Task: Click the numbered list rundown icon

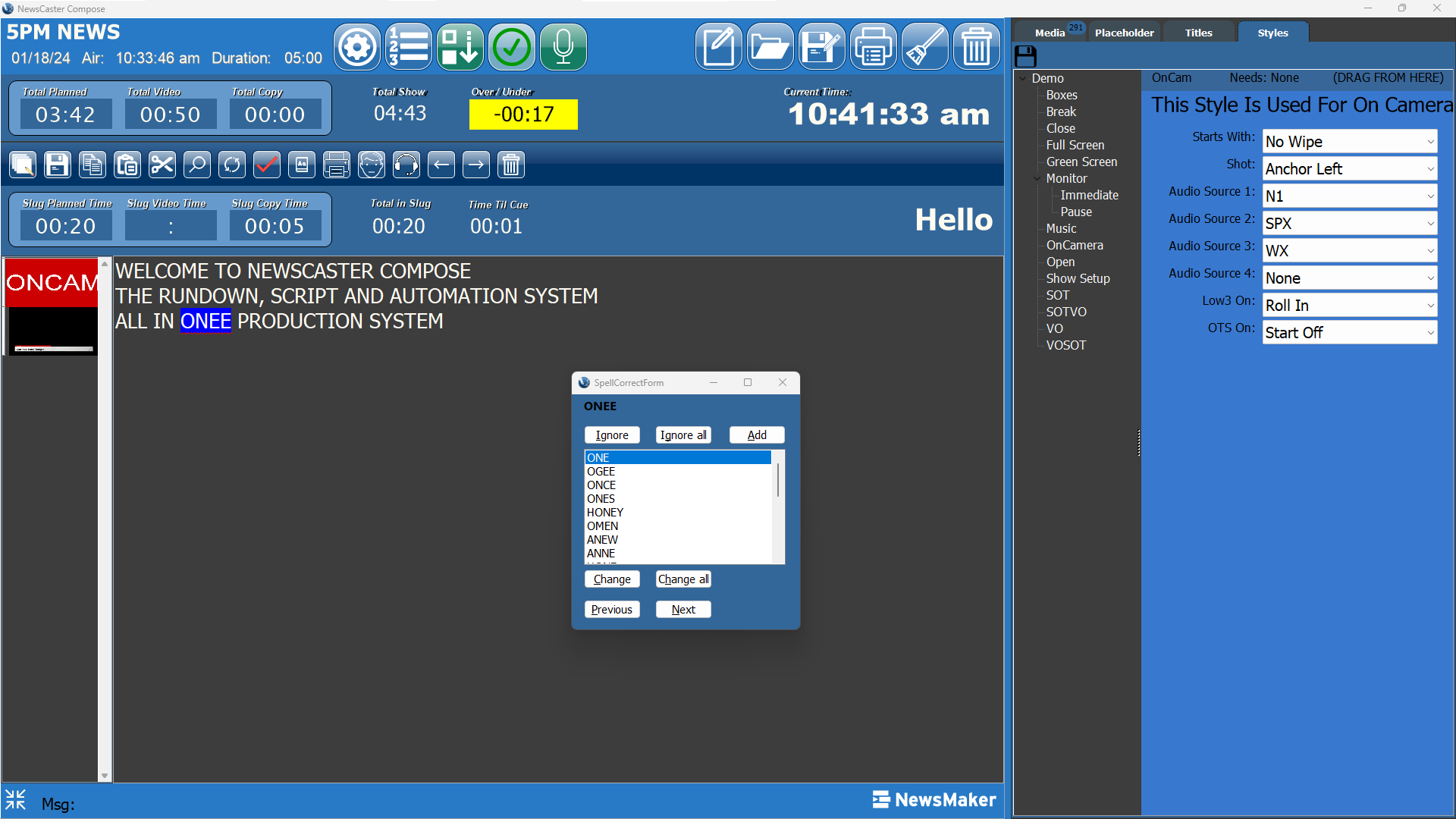Action: 409,47
